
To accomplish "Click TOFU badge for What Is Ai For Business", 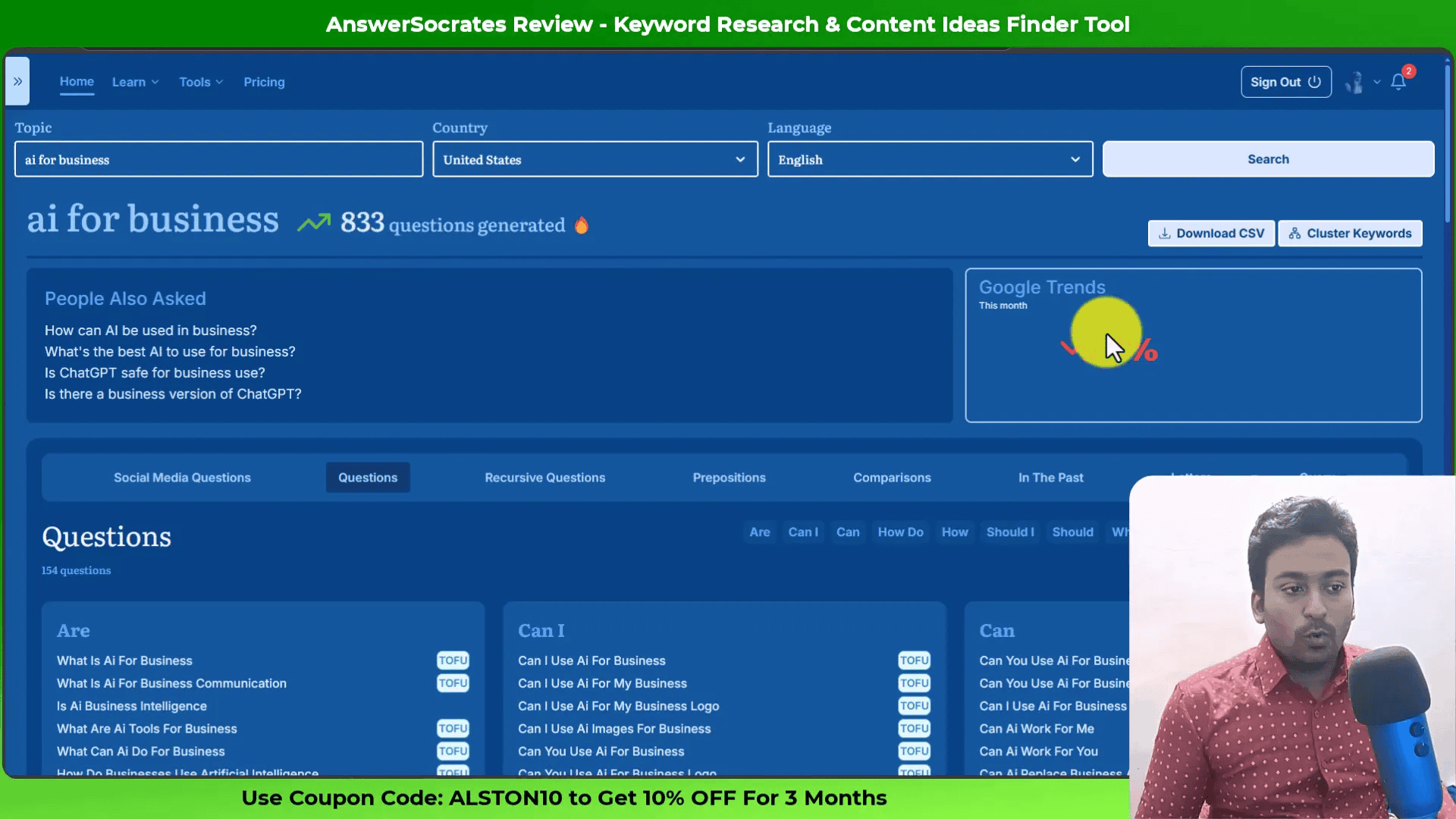I will tap(453, 661).
